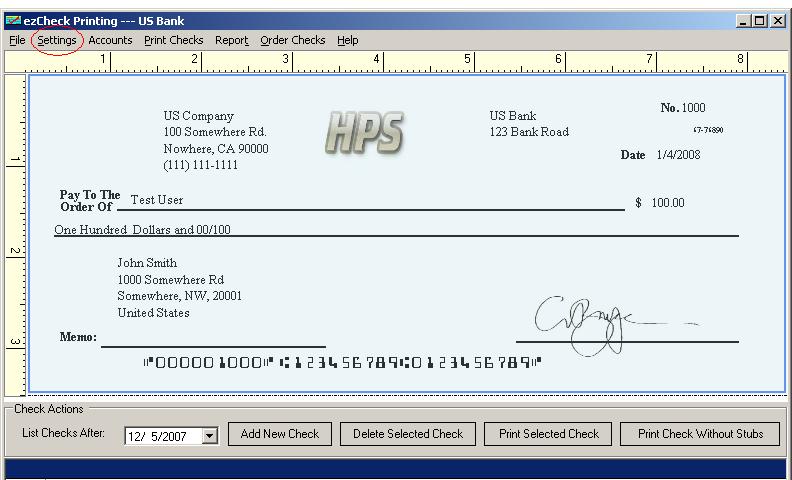792x480 pixels.
Task: Select the payee name Test User
Action: 157,200
